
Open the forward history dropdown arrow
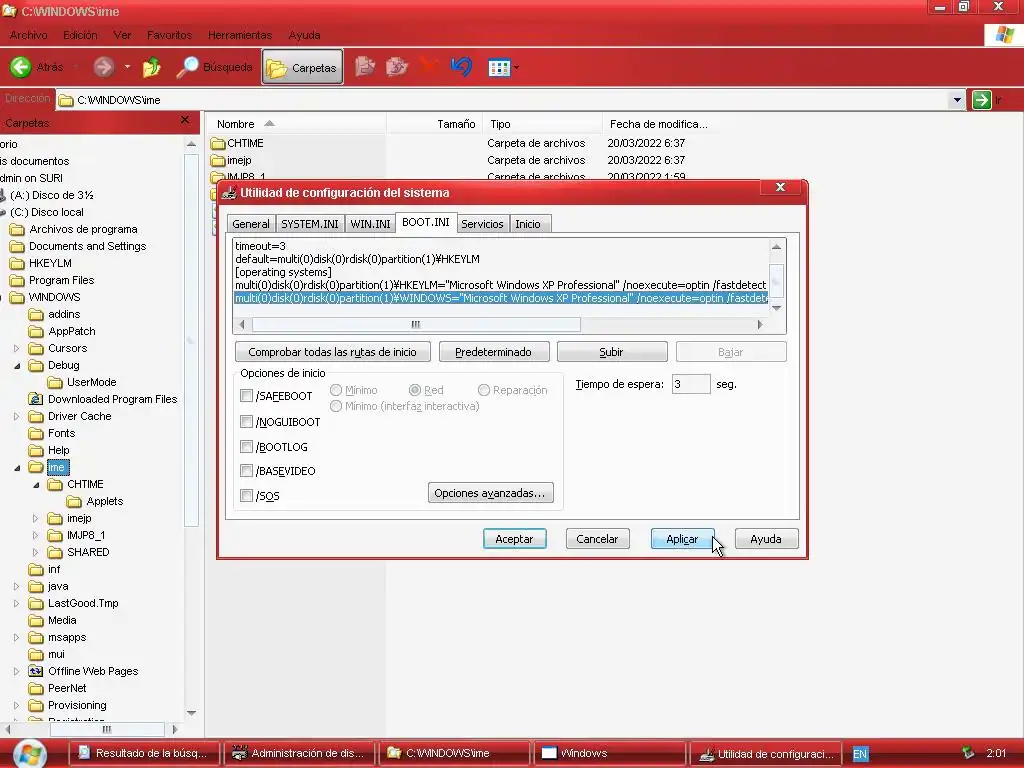click(x=127, y=67)
